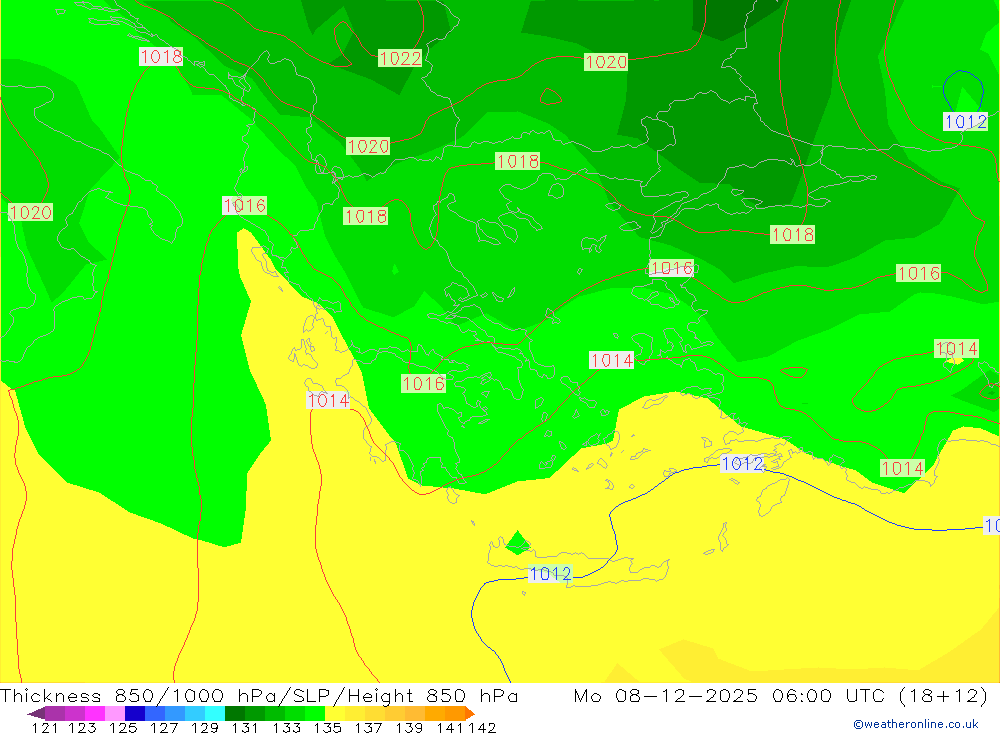Image resolution: width=1000 pixels, height=733 pixels.
Task: Select the cyan legend swatch
Action: [215, 713]
